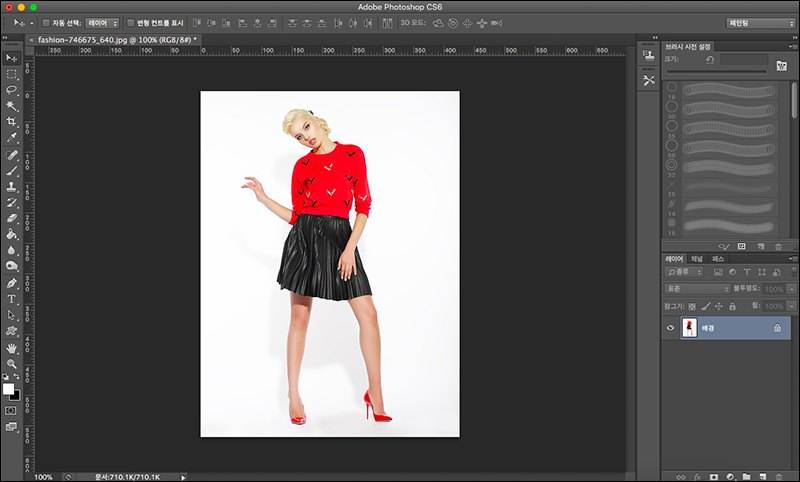Select the Zoom tool
This screenshot has width=800, height=482.
(x=12, y=363)
